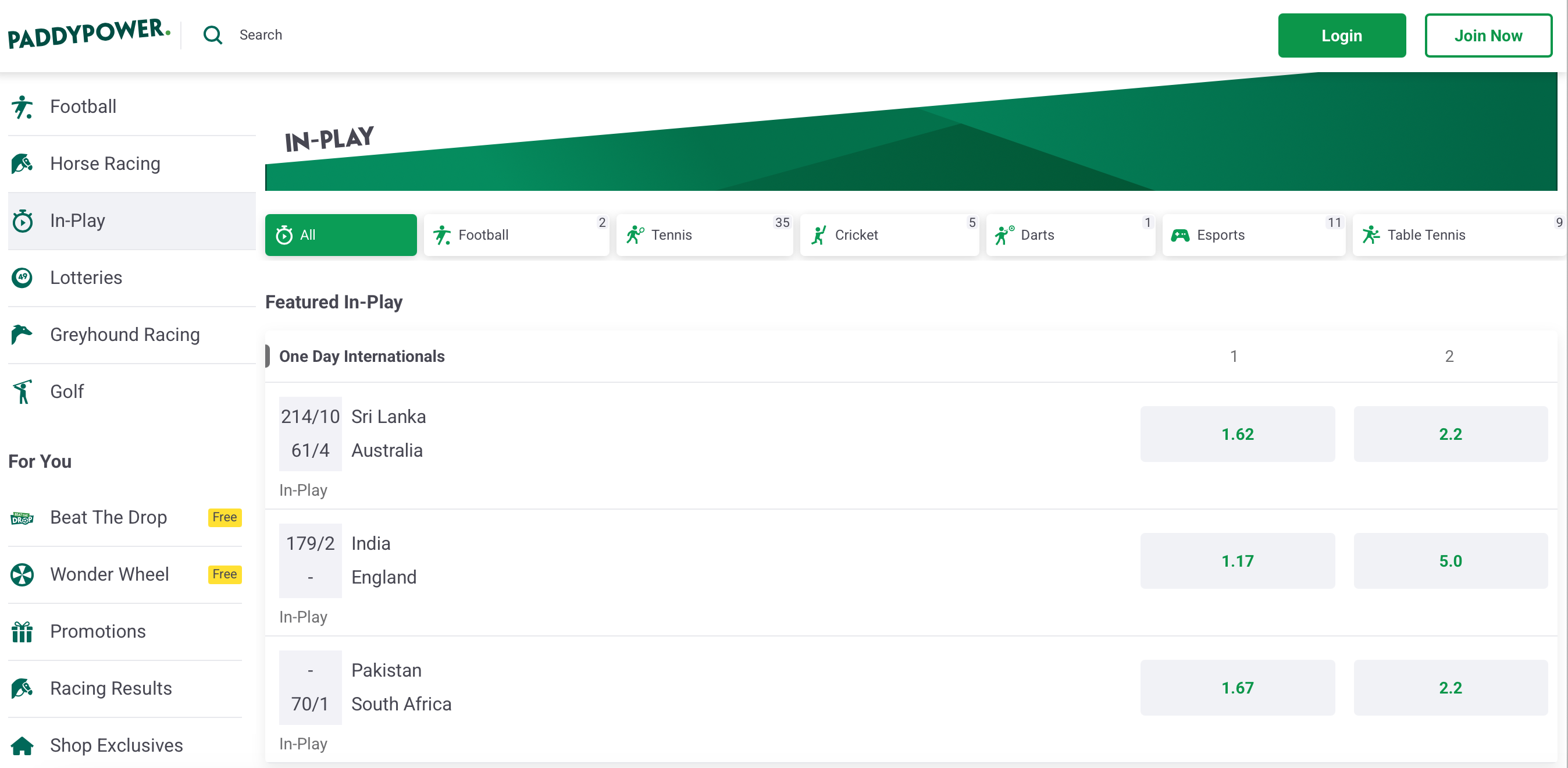Switch to the Football in-play tab
Screen dimensions: 1568x768
516,235
